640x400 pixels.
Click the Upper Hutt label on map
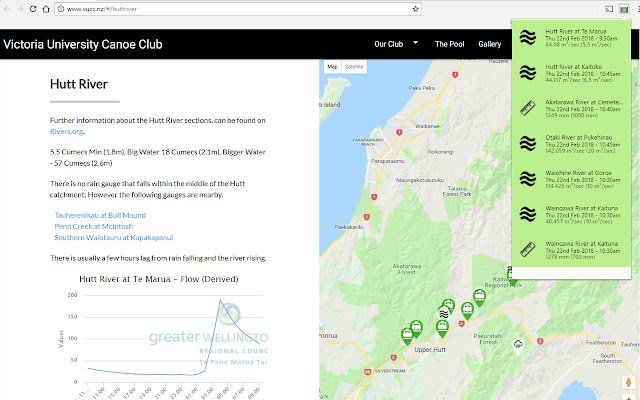click(430, 350)
